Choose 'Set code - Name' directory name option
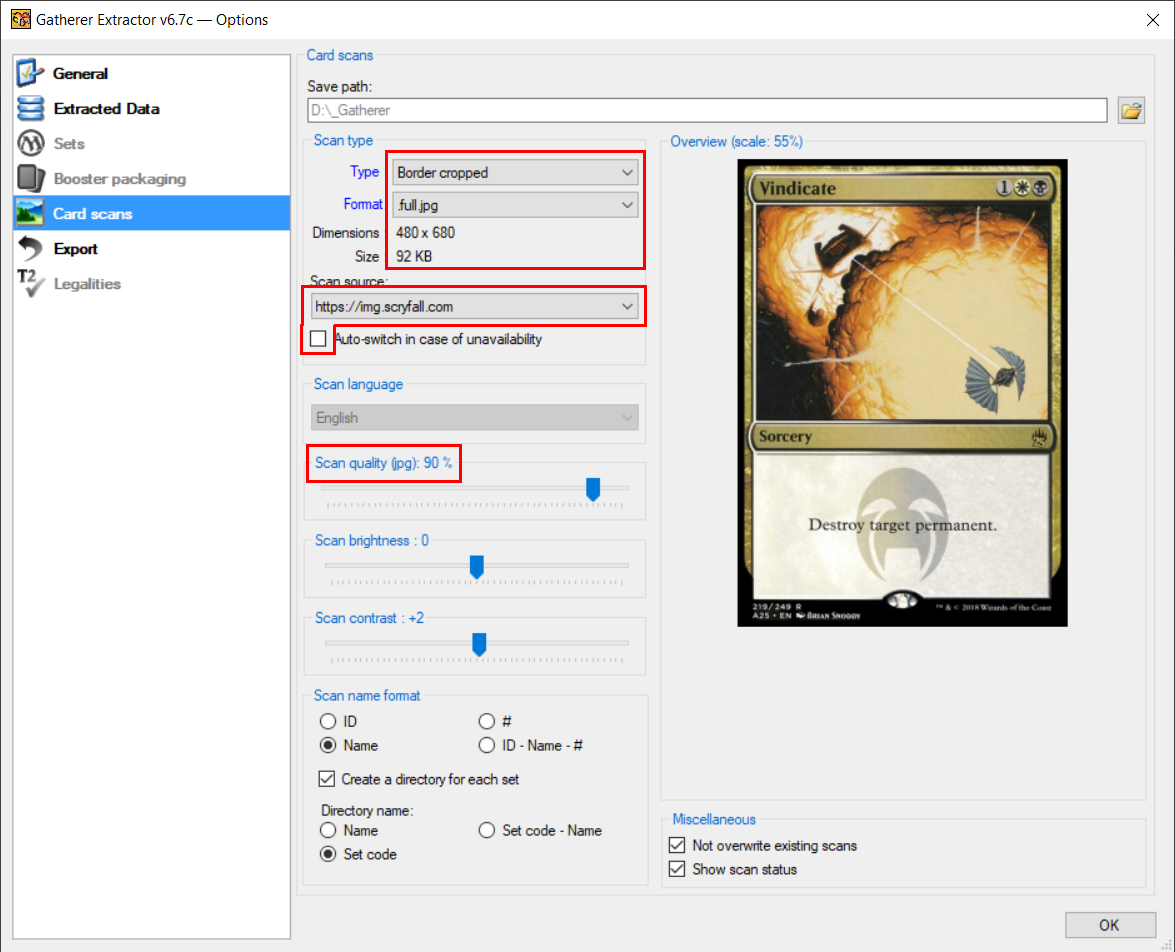1175x952 pixels. tap(487, 830)
